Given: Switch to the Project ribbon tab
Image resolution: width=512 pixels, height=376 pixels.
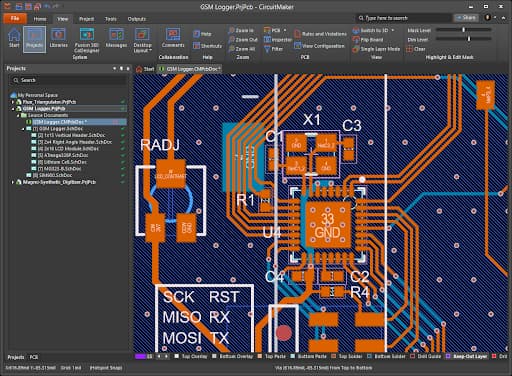Looking at the screenshot, I should click(86, 19).
